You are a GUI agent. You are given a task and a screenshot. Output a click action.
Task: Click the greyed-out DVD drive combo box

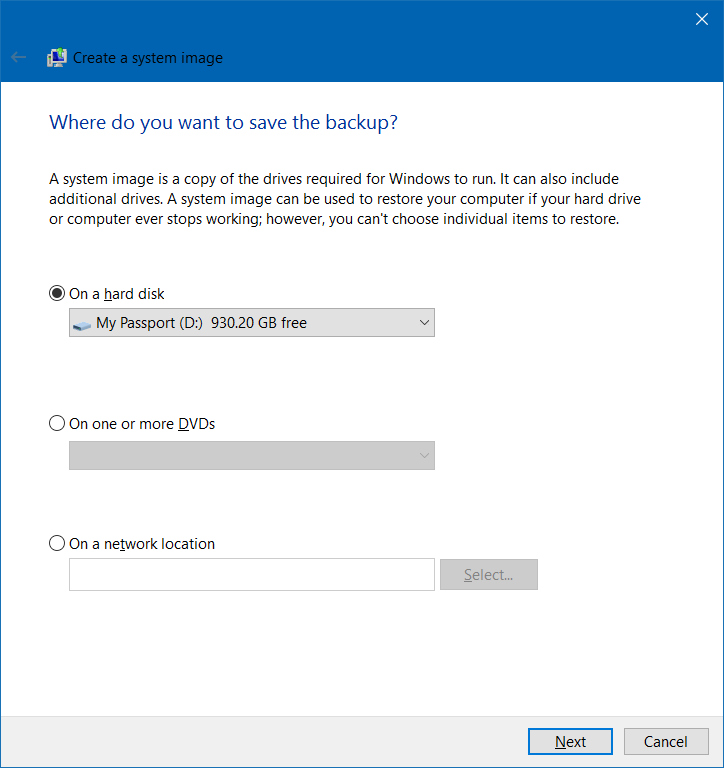(x=240, y=456)
